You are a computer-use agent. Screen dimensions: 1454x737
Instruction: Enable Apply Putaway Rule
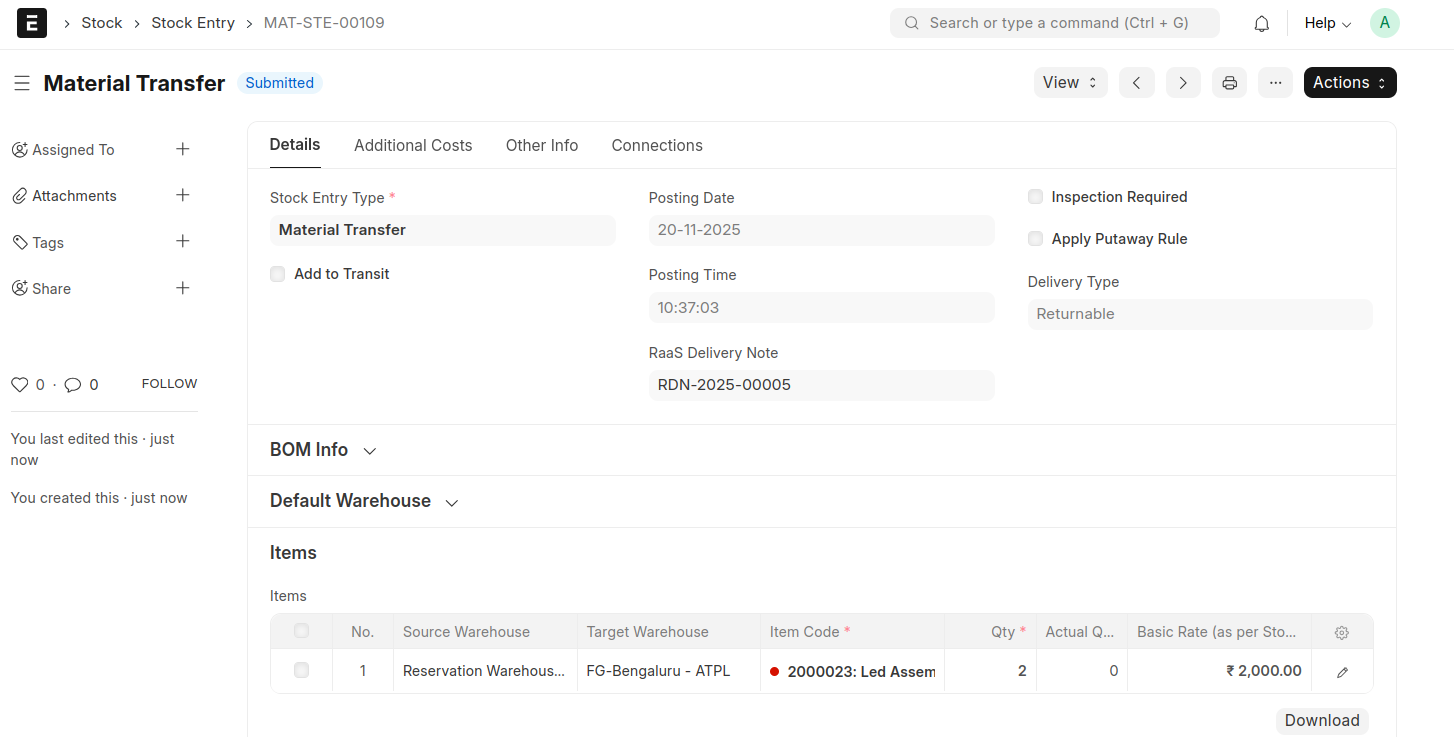(x=1035, y=238)
